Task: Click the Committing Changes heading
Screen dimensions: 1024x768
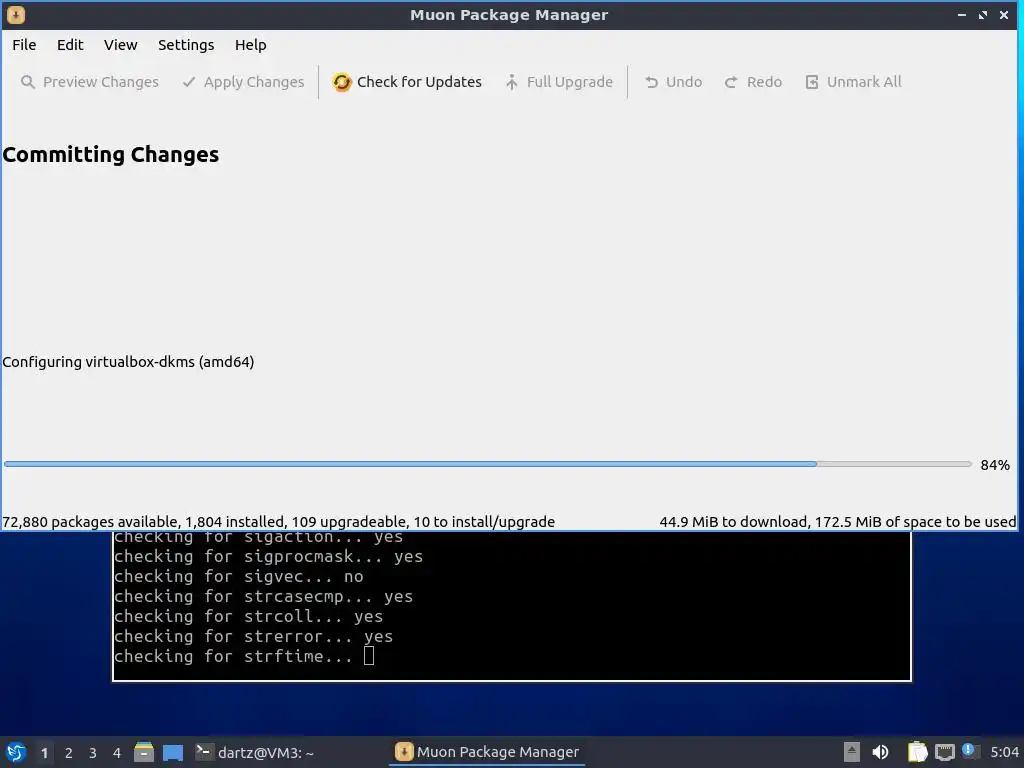Action: 111,155
